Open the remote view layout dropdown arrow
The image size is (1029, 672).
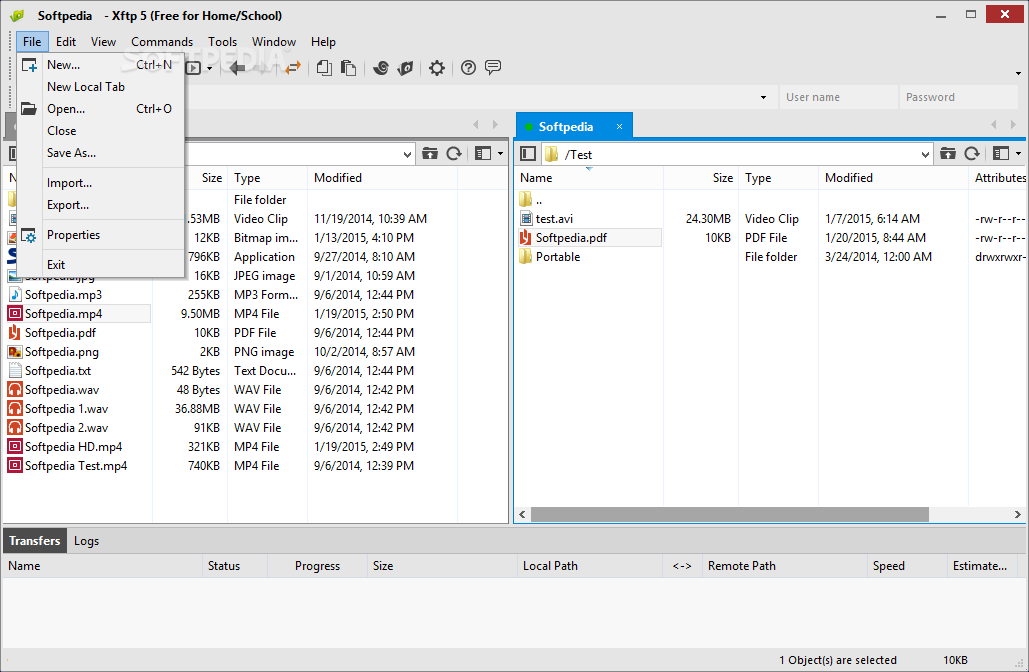1018,154
